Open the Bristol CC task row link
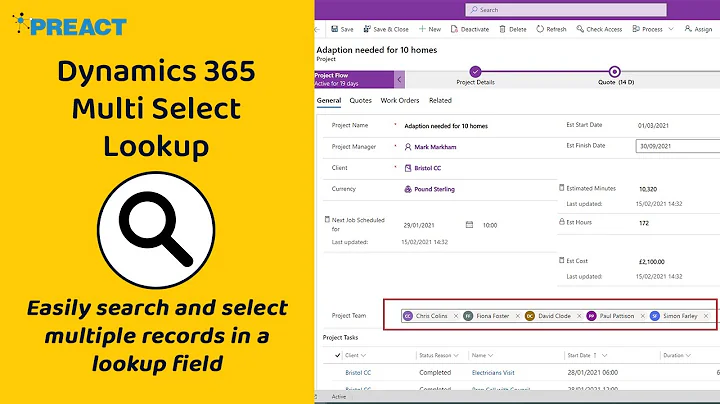720x404 pixels. pos(358,373)
